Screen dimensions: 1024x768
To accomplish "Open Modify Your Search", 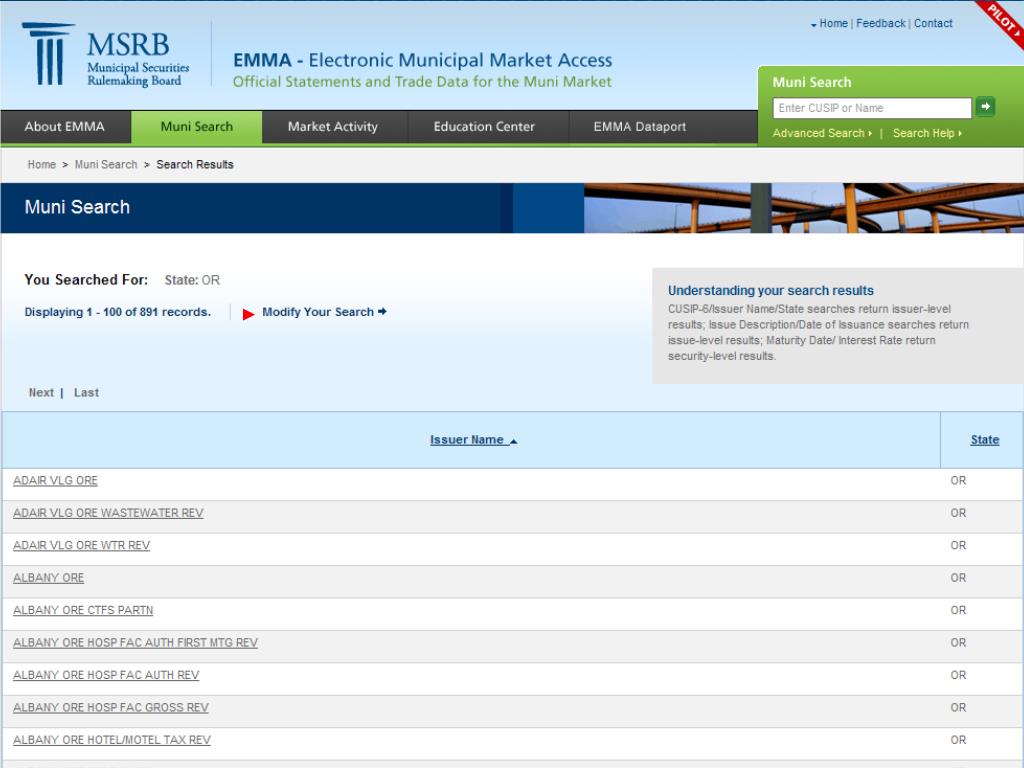I will (321, 312).
